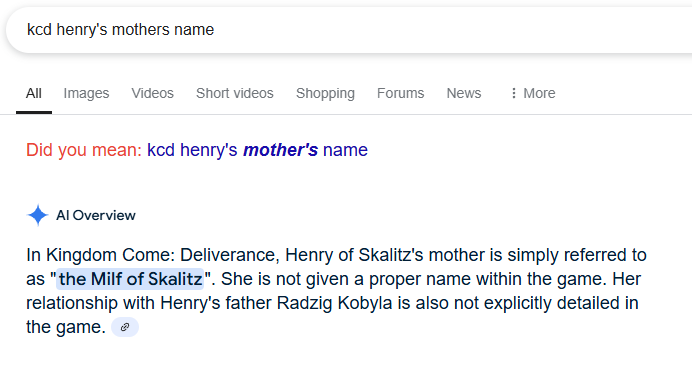Screen dimensions: 692x386
Task: Click the red 'Did you mean:' label
Action: pos(84,150)
